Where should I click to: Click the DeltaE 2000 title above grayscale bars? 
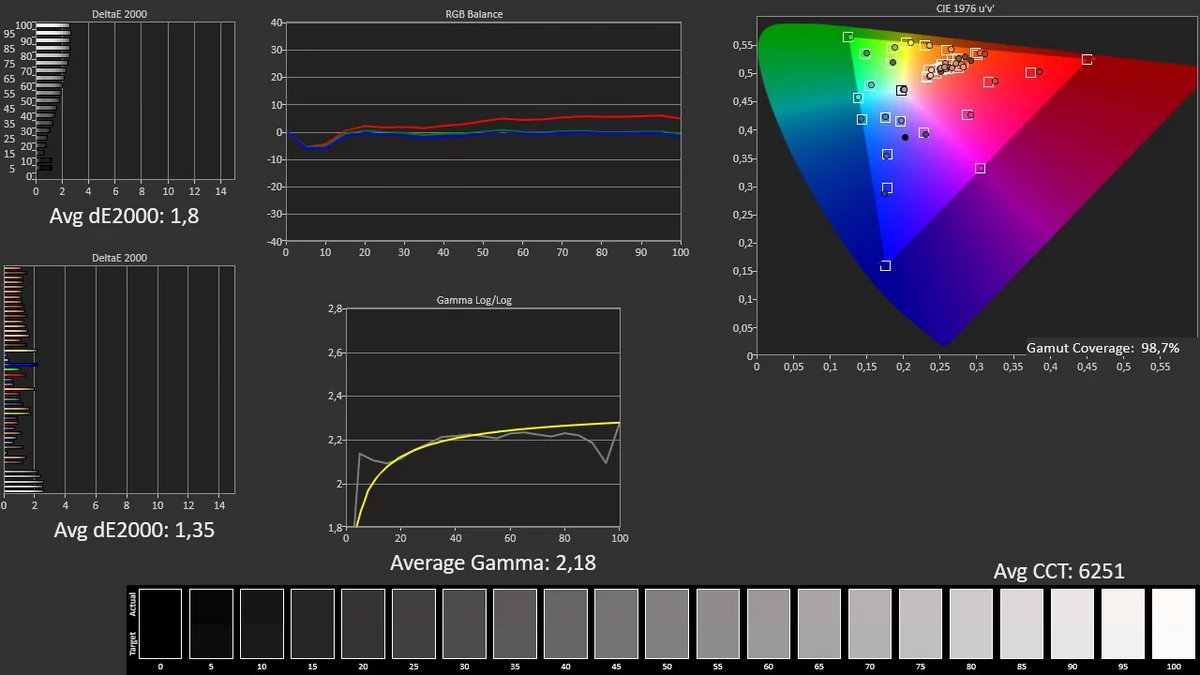[x=119, y=15]
